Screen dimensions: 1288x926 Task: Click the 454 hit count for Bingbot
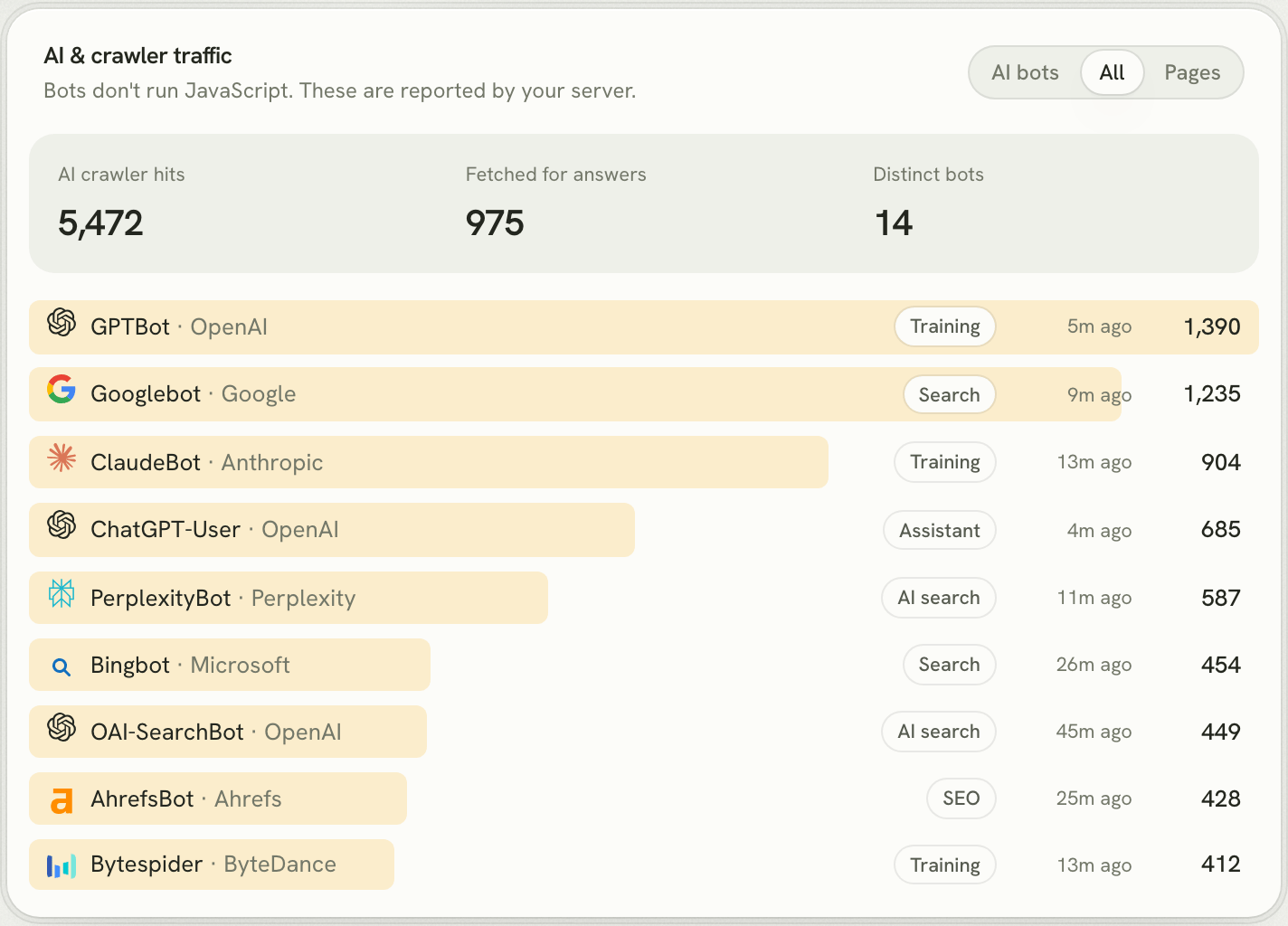[x=1221, y=666]
